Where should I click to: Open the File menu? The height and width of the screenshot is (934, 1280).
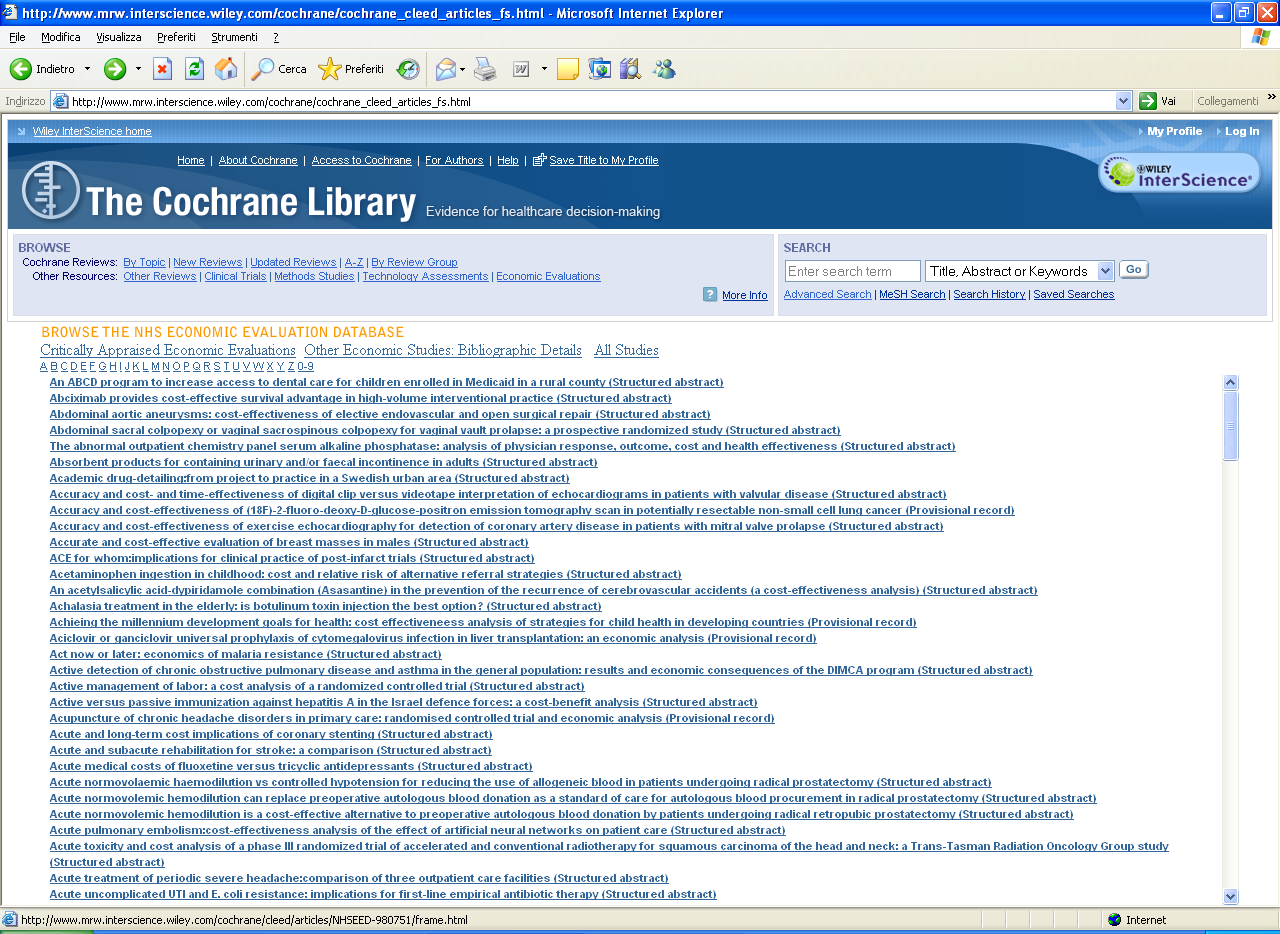point(17,37)
